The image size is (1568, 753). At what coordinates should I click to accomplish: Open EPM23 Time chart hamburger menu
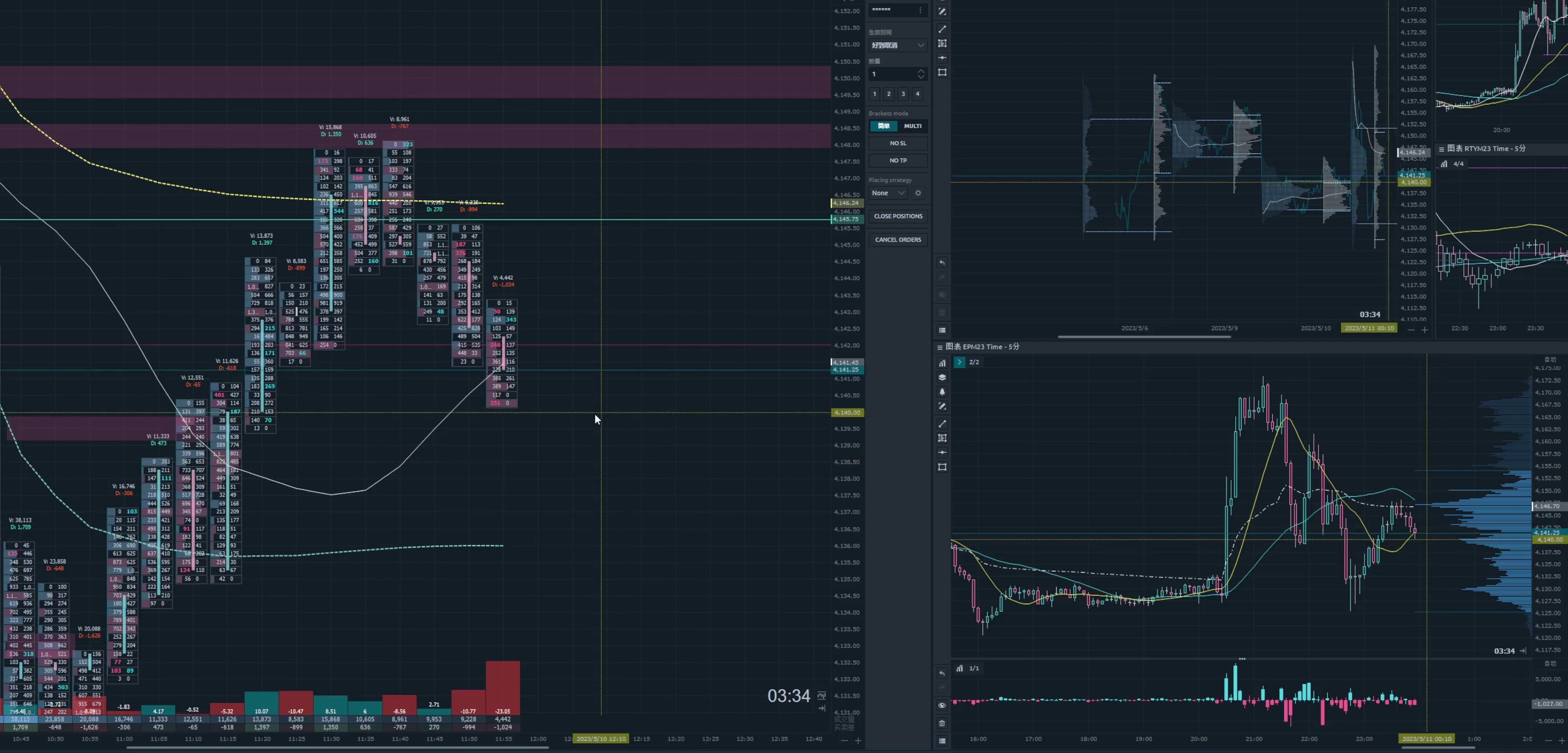pyautogui.click(x=940, y=347)
